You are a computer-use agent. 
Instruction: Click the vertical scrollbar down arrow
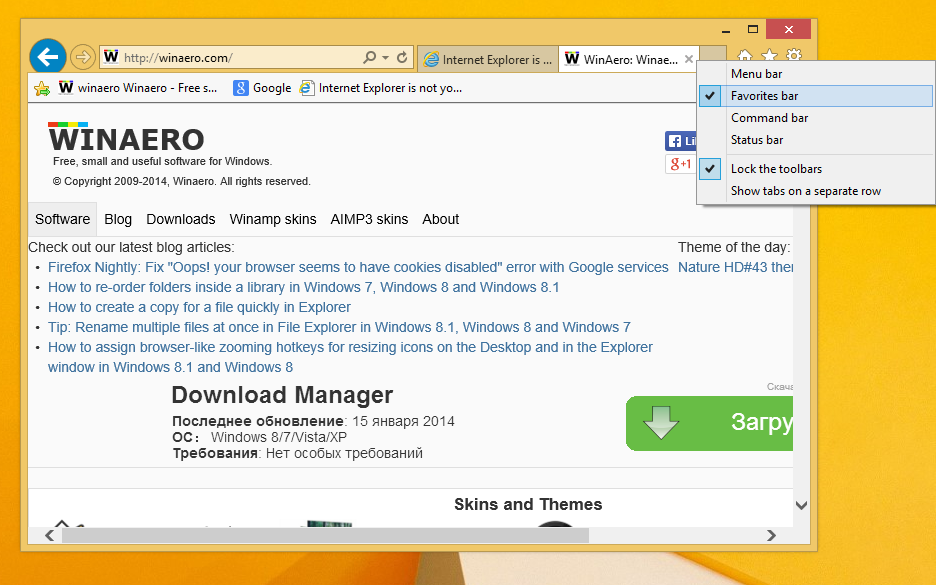click(x=801, y=506)
